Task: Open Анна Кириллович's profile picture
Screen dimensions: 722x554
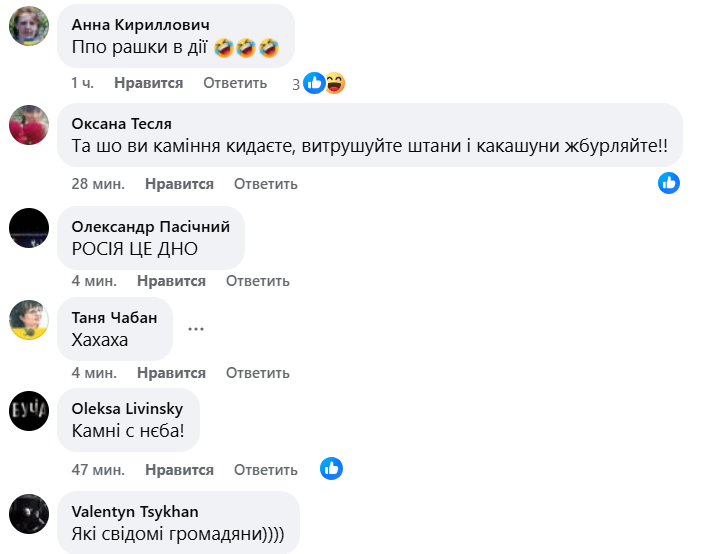Action: point(29,27)
